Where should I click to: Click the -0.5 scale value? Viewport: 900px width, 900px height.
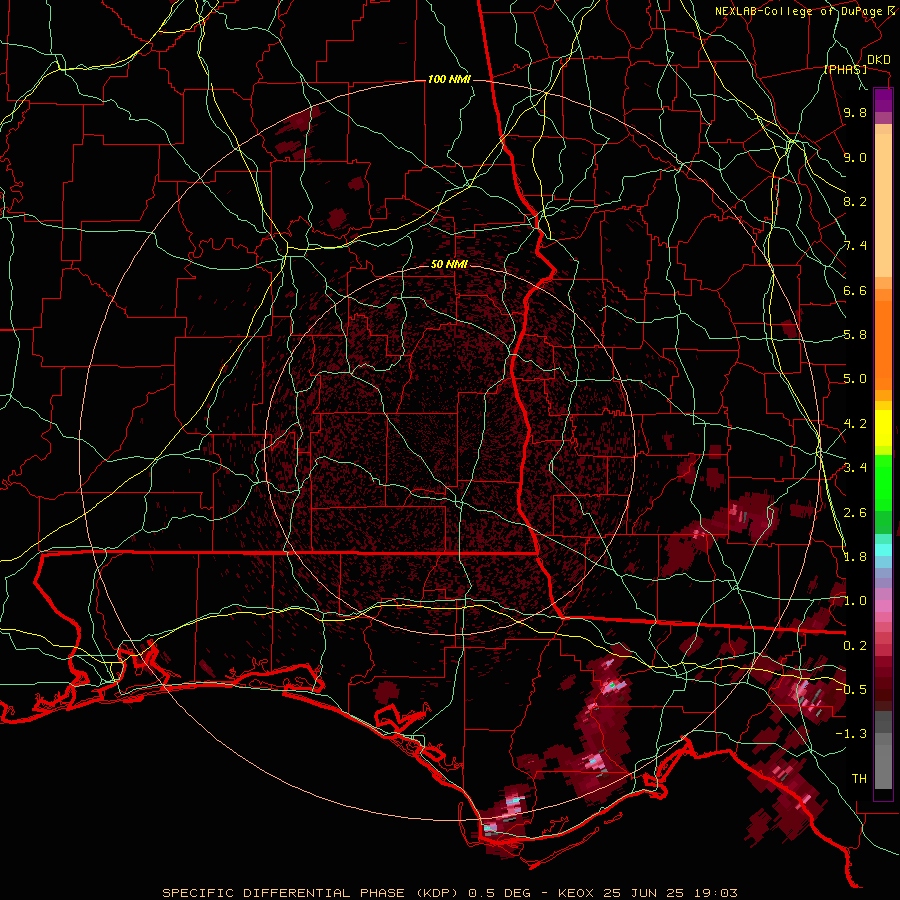tap(851, 689)
